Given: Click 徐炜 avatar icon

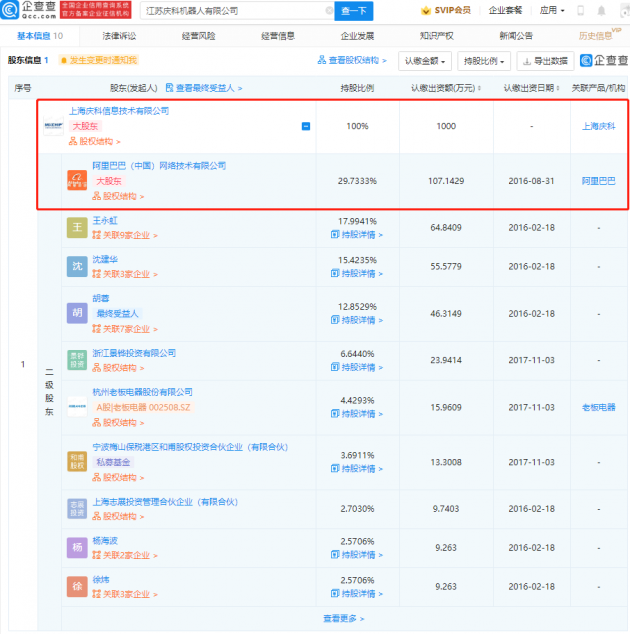Looking at the screenshot, I should pos(77,586).
